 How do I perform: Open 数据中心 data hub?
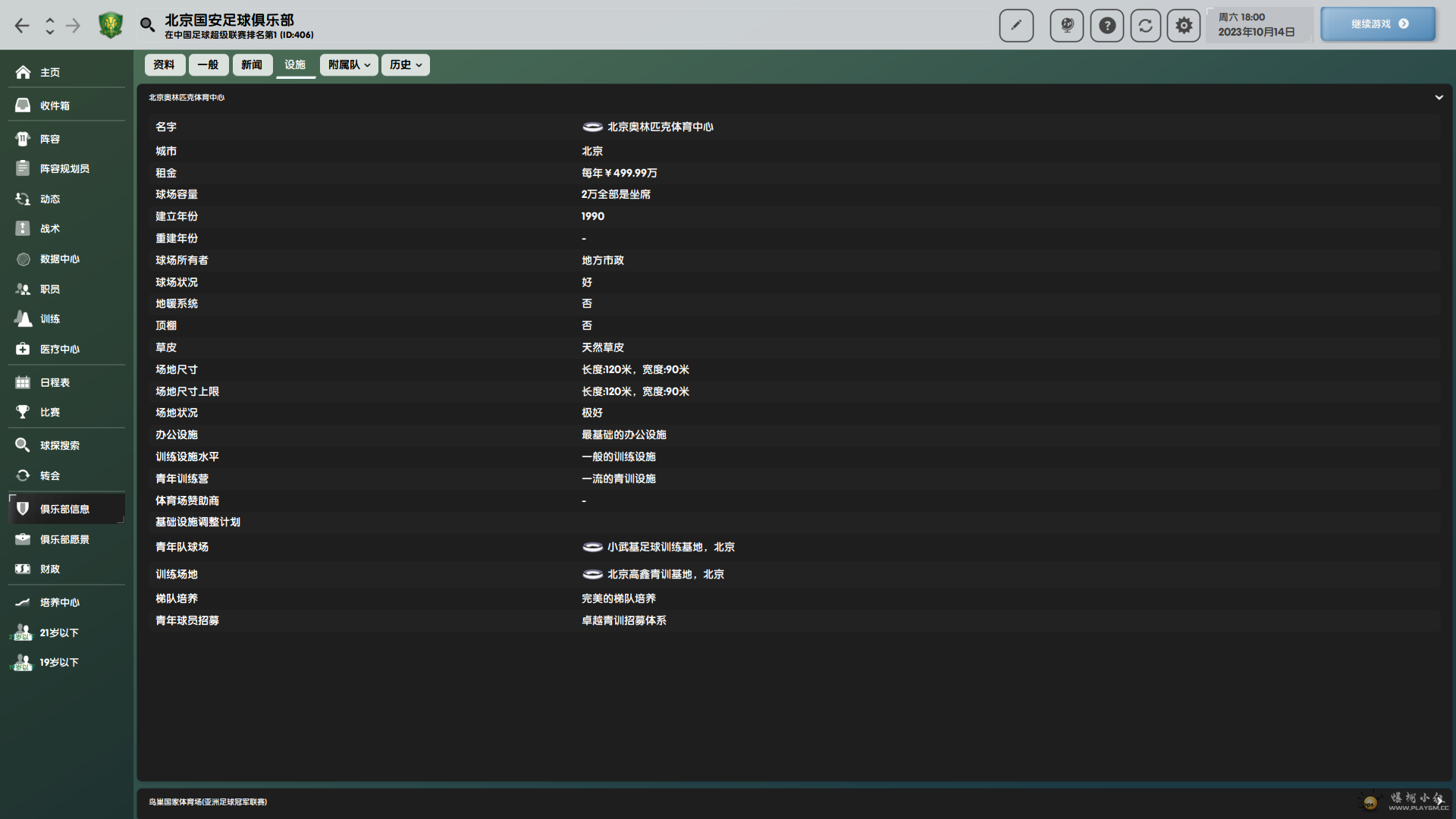(x=67, y=259)
